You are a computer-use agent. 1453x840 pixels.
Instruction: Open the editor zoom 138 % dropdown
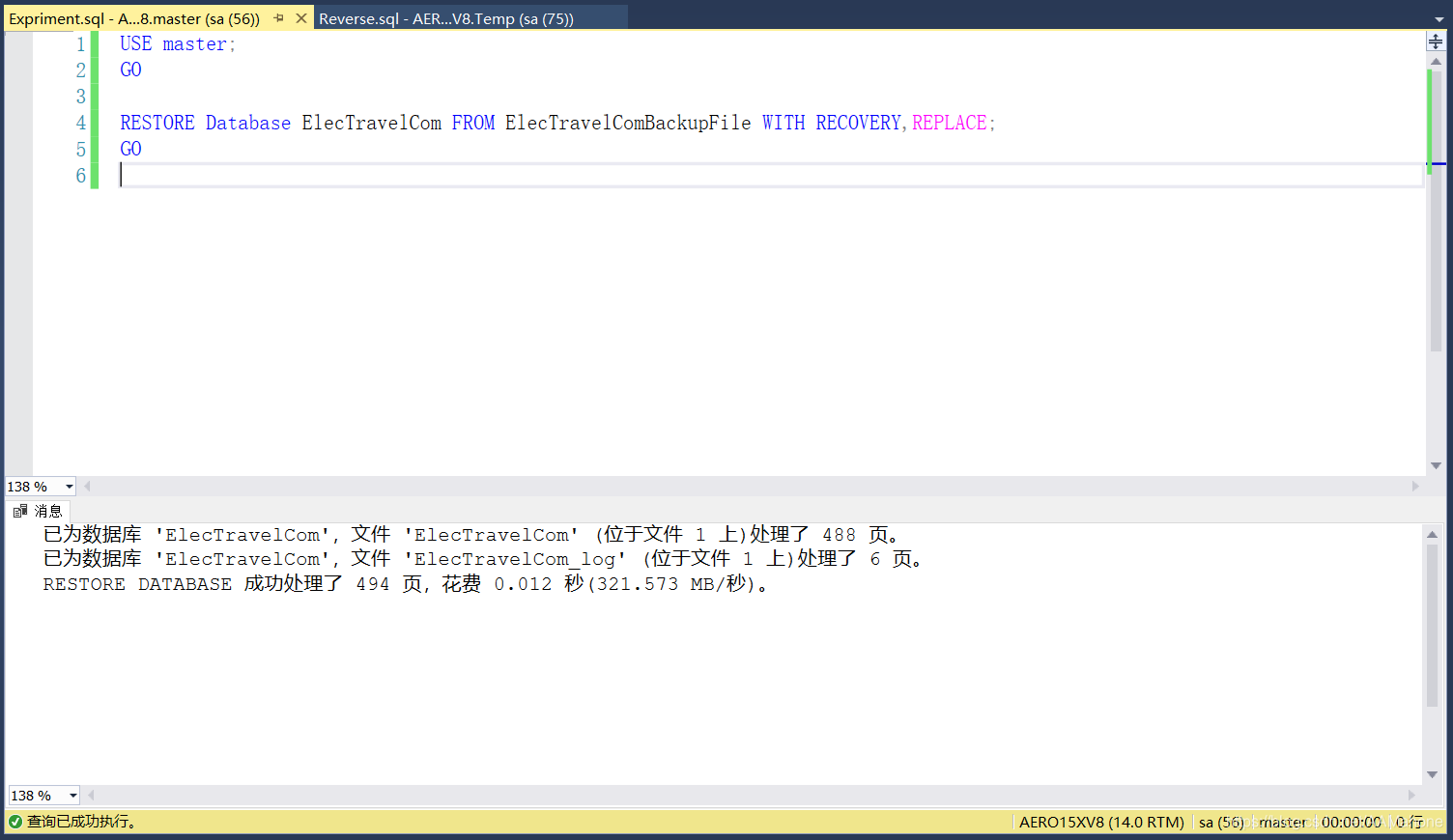70,487
